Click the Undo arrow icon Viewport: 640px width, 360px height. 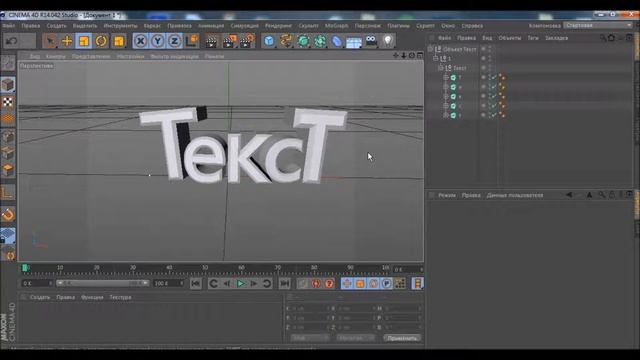12,41
